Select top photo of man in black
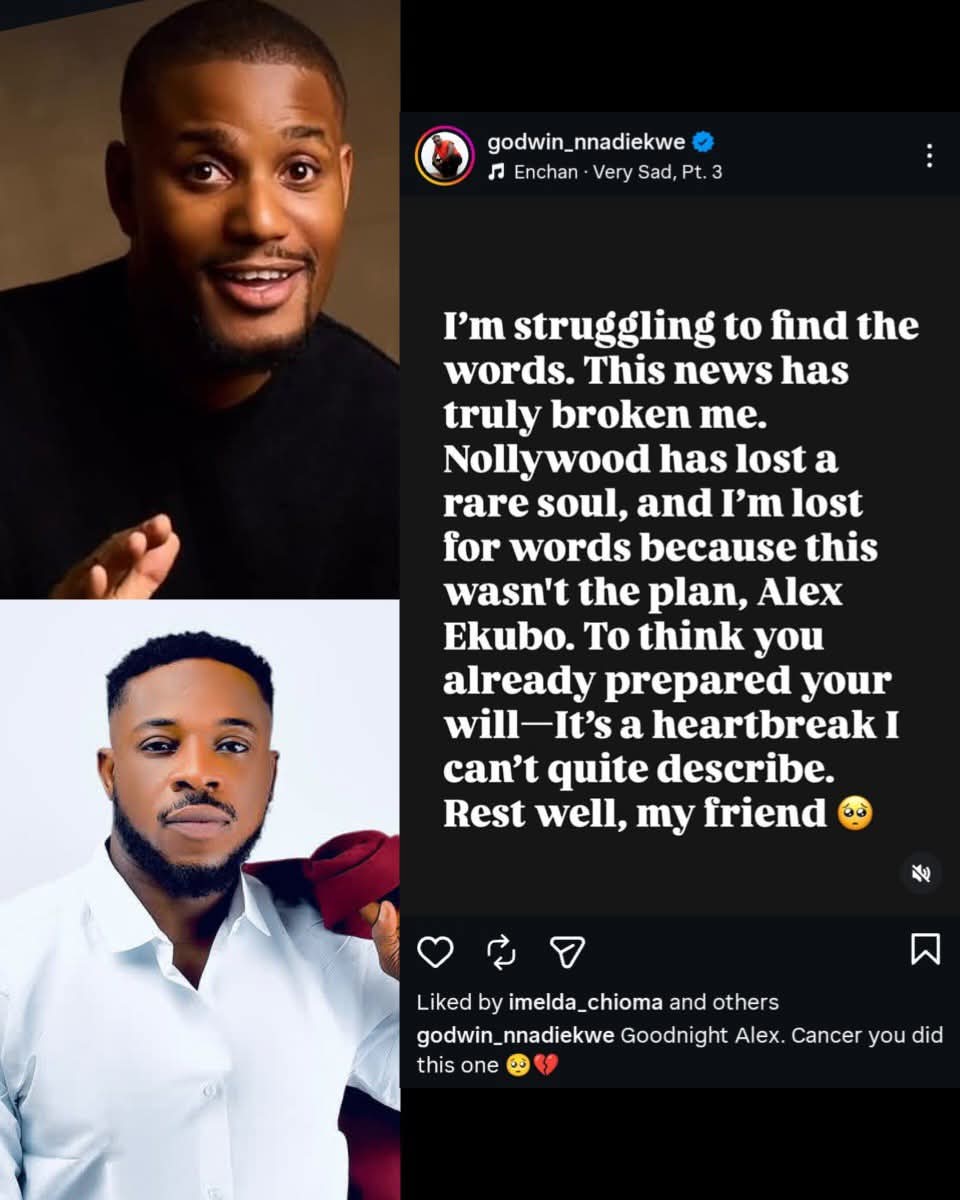 click(200, 299)
